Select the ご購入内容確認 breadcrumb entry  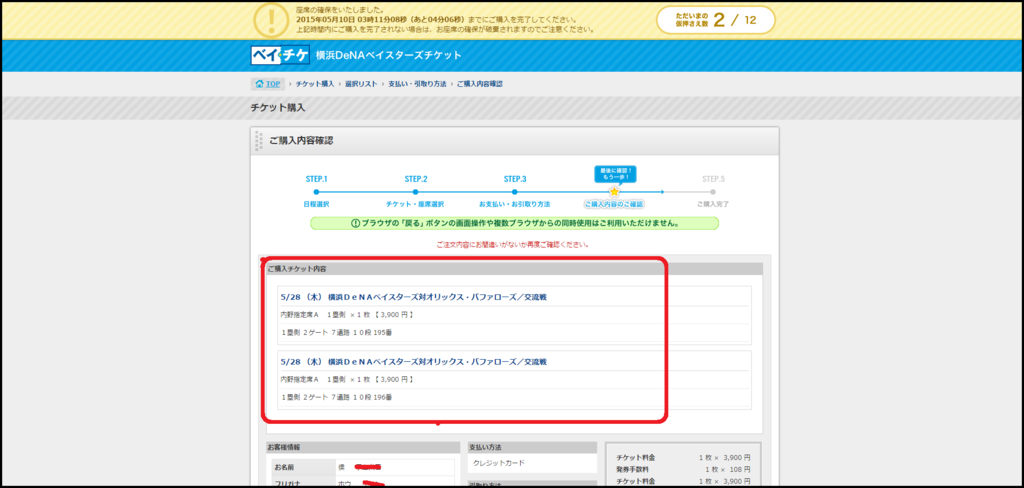pyautogui.click(x=479, y=84)
